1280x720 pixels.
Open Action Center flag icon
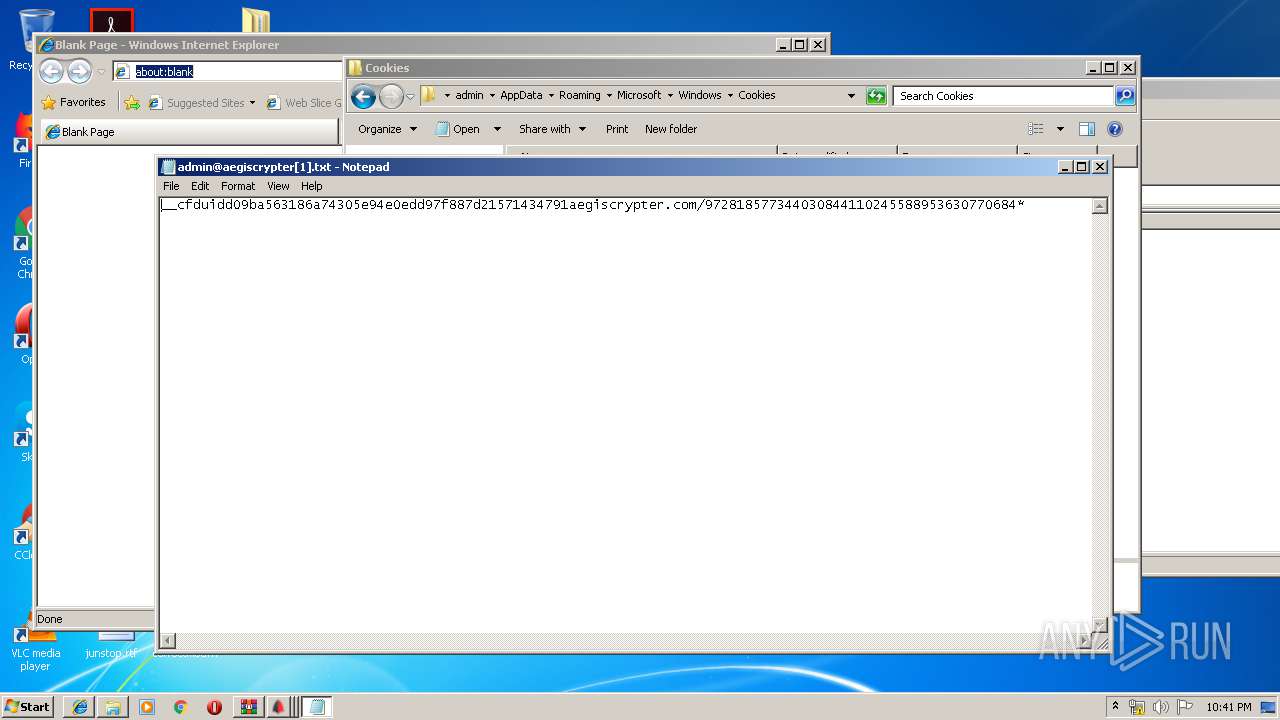pos(1185,707)
